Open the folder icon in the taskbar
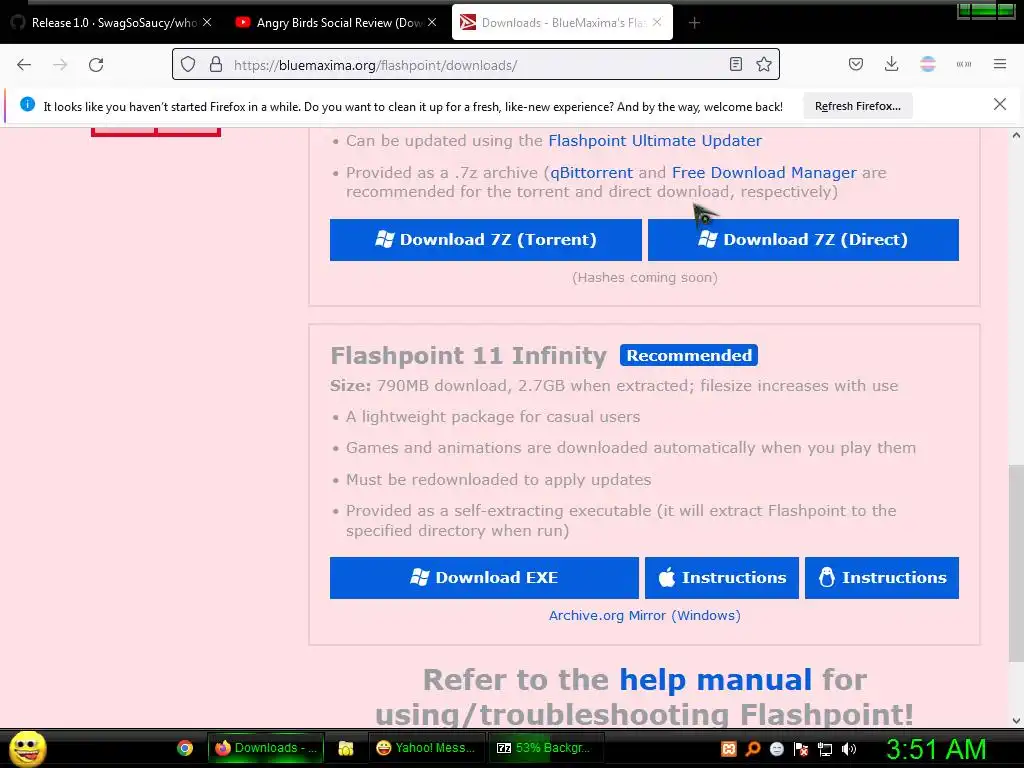Screen dimensions: 1024x768 pos(345,748)
